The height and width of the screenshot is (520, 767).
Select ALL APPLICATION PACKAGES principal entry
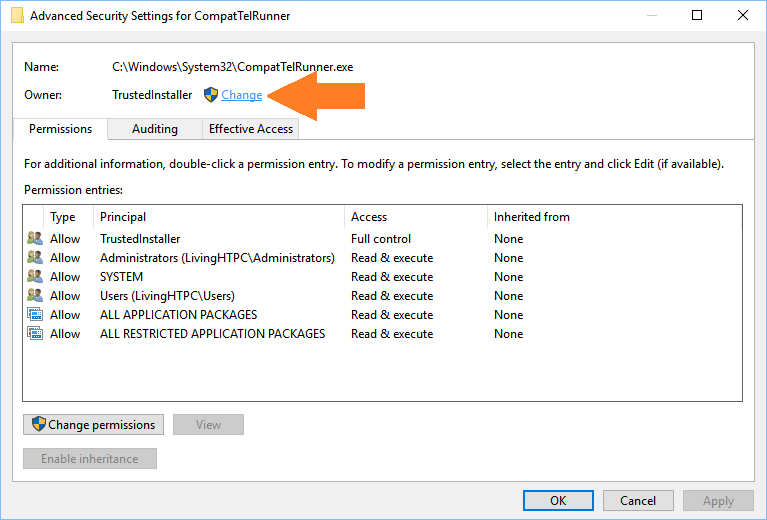pos(179,315)
